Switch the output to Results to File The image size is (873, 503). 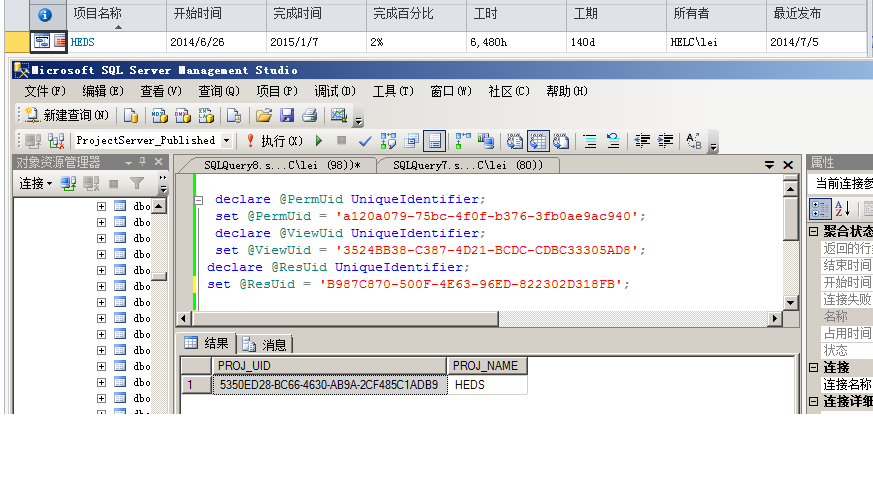click(561, 141)
